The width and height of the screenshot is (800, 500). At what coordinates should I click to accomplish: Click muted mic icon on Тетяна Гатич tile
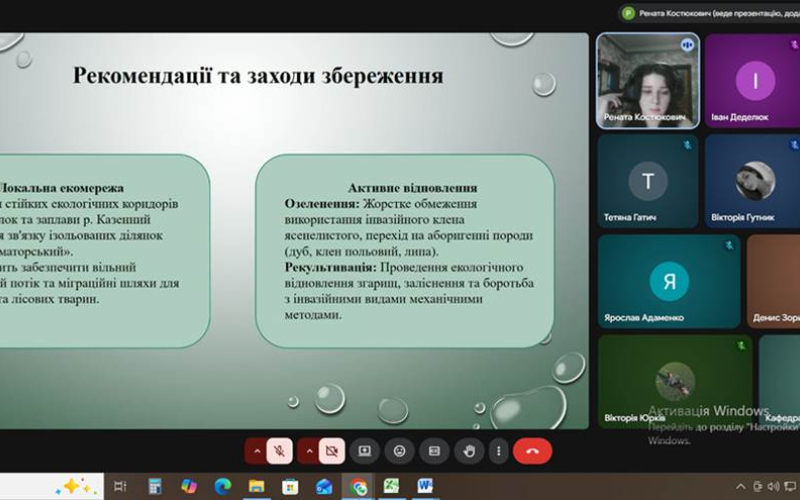pyautogui.click(x=687, y=145)
